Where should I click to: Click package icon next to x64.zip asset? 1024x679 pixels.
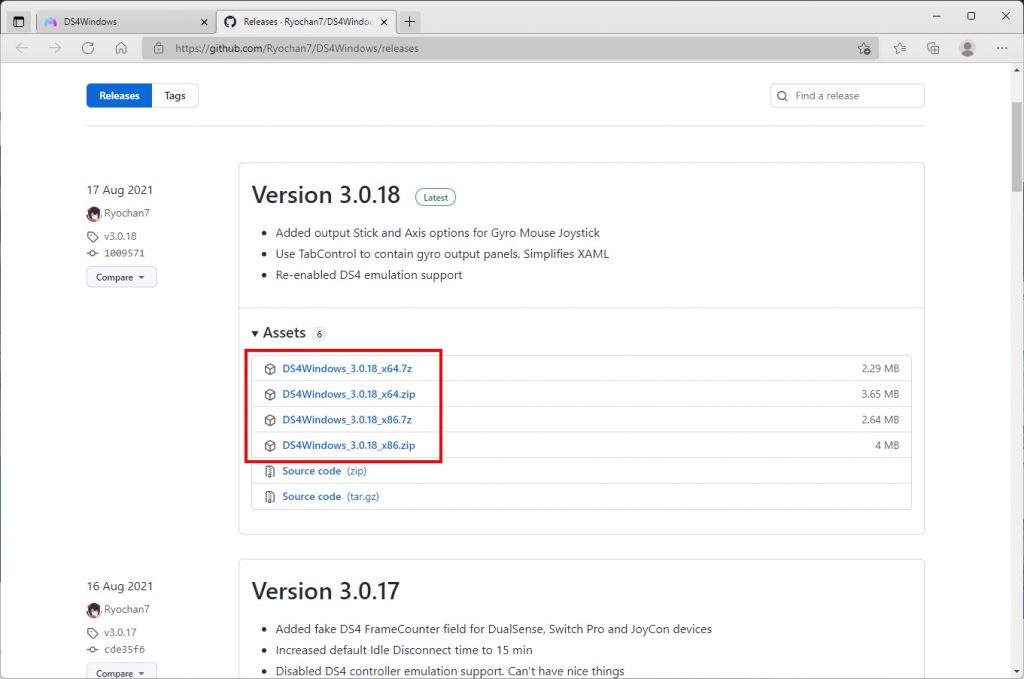pos(270,394)
